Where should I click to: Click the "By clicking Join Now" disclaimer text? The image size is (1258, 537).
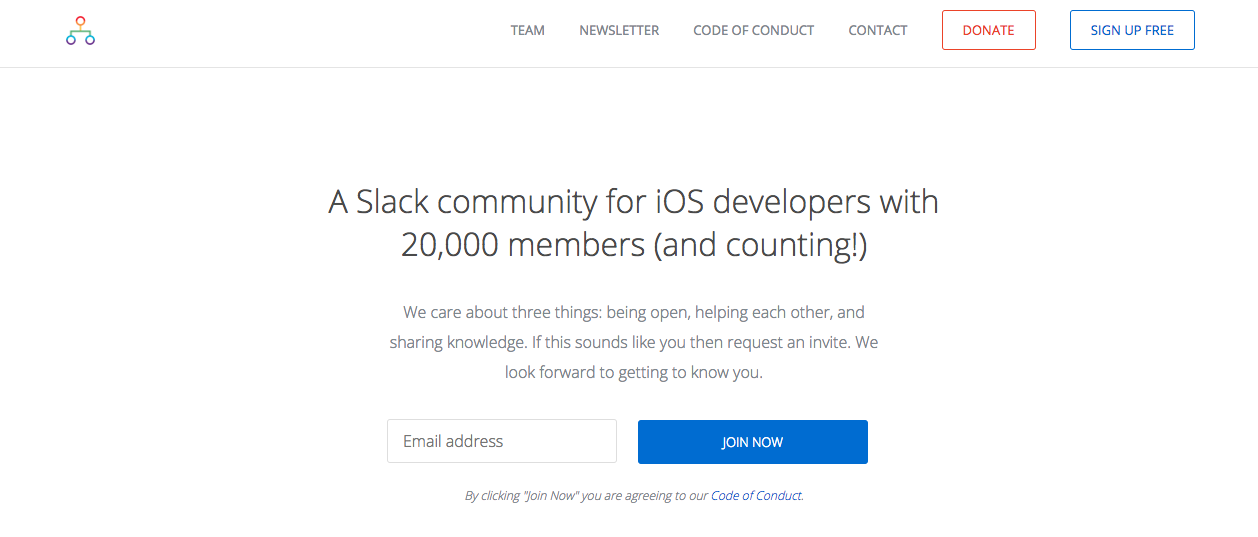(x=586, y=495)
